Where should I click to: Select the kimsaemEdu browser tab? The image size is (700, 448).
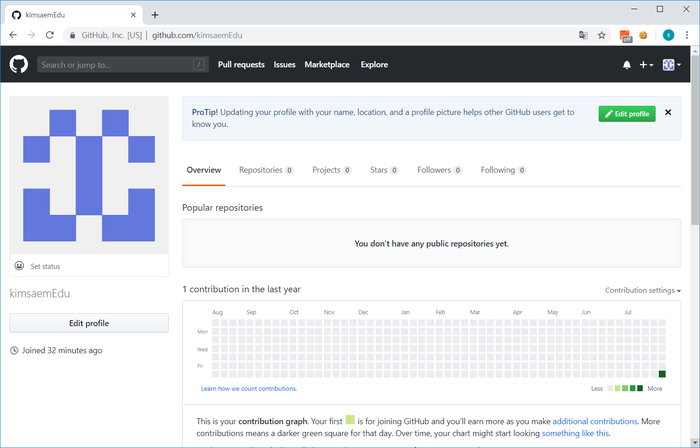click(x=74, y=15)
